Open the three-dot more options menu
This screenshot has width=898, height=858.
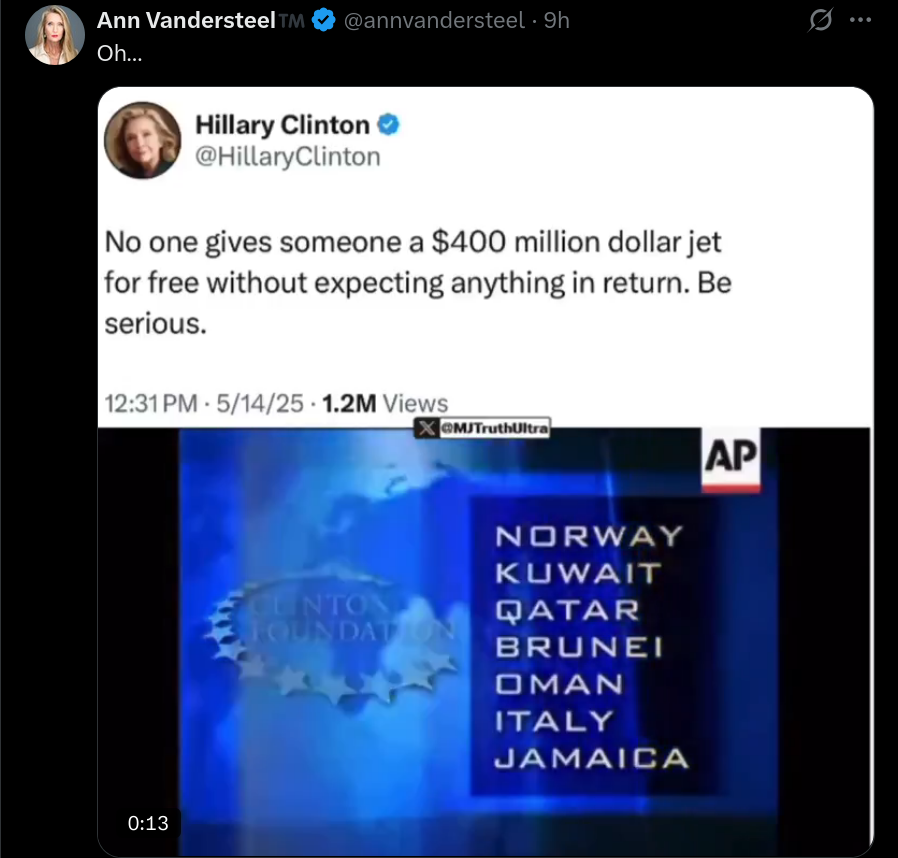(x=861, y=20)
